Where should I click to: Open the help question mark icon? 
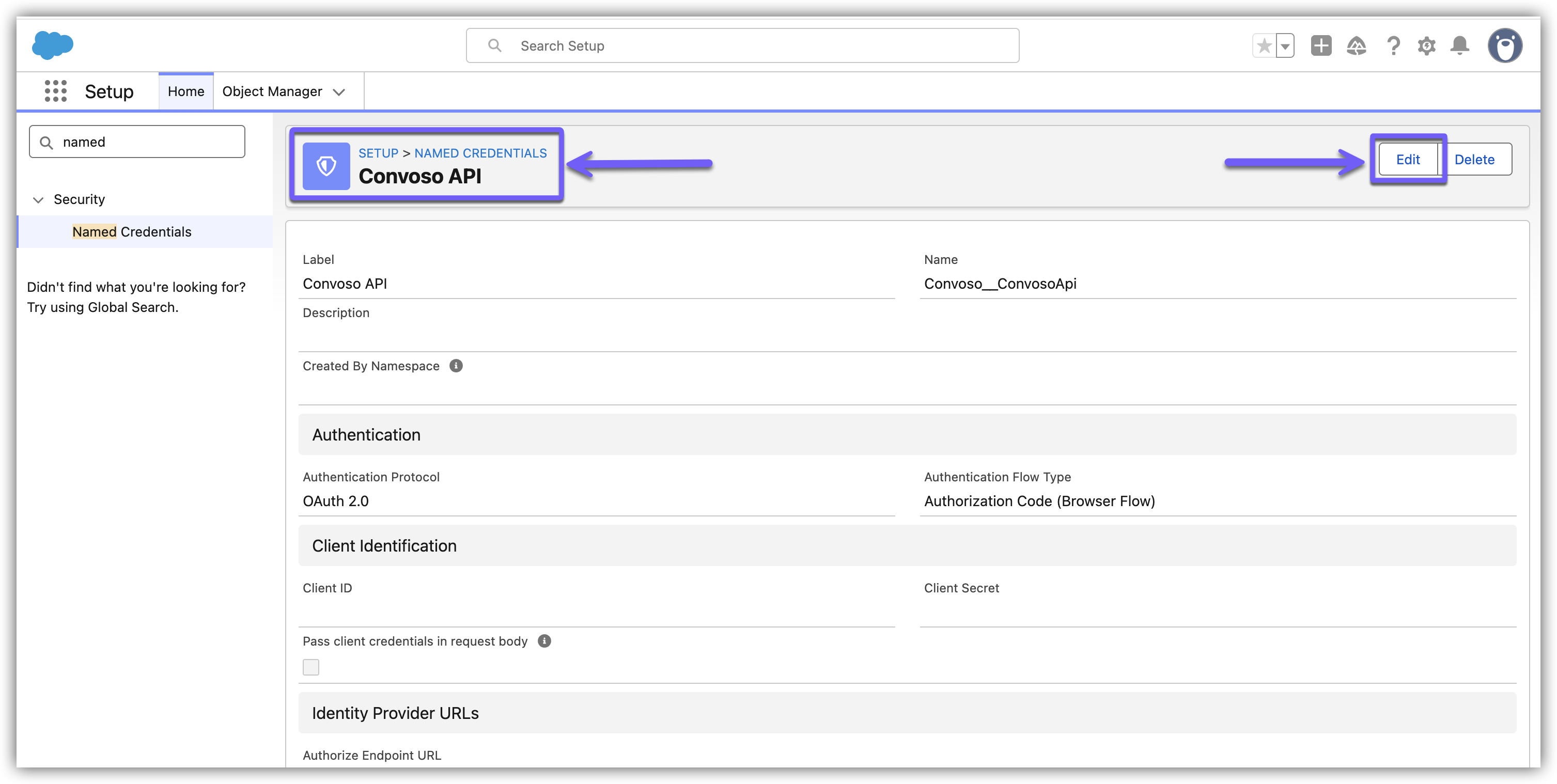[x=1393, y=46]
